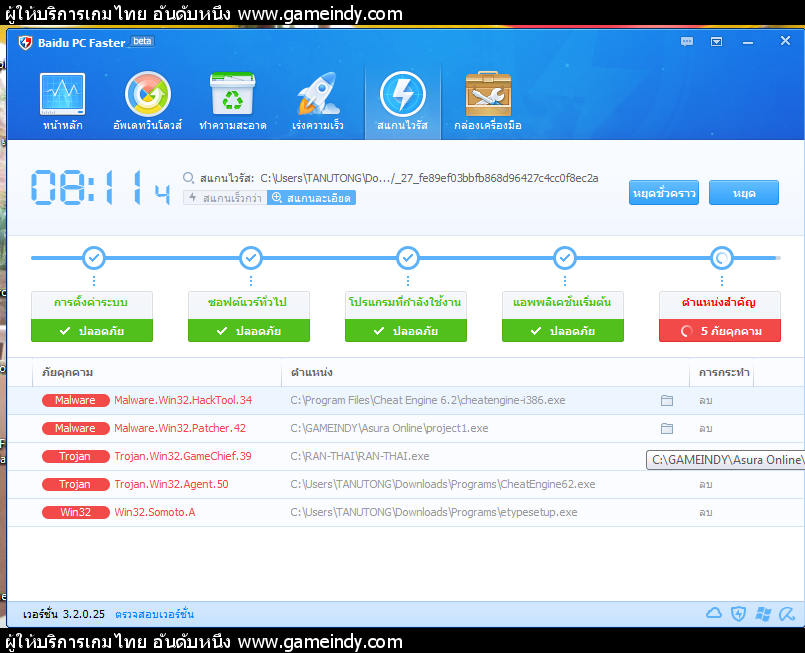This screenshot has width=805, height=653.
Task: Click the การตั้งค่าระบบ ปลอดภัย status card
Action: pos(92,317)
